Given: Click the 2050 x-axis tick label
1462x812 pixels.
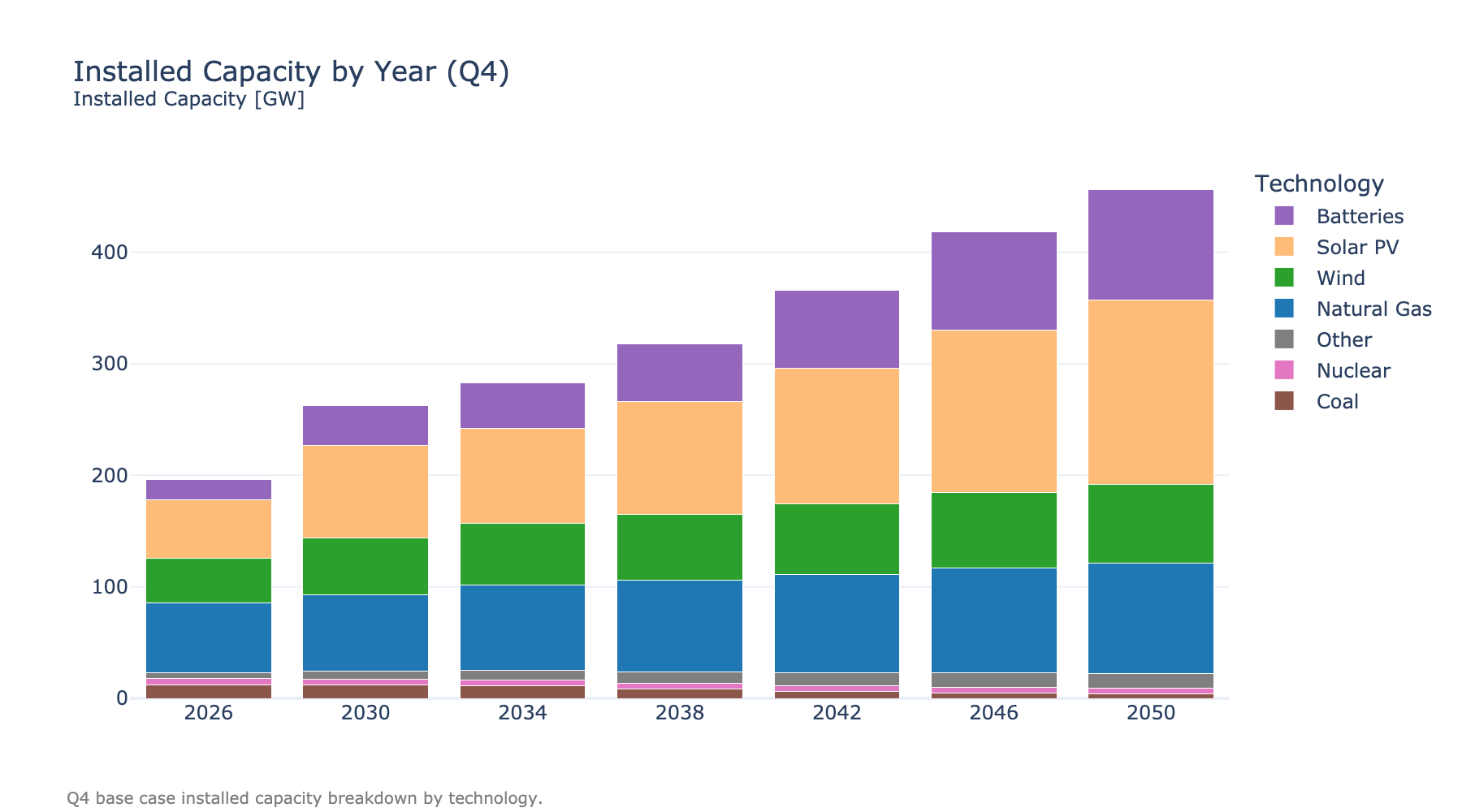Looking at the screenshot, I should [x=1150, y=713].
